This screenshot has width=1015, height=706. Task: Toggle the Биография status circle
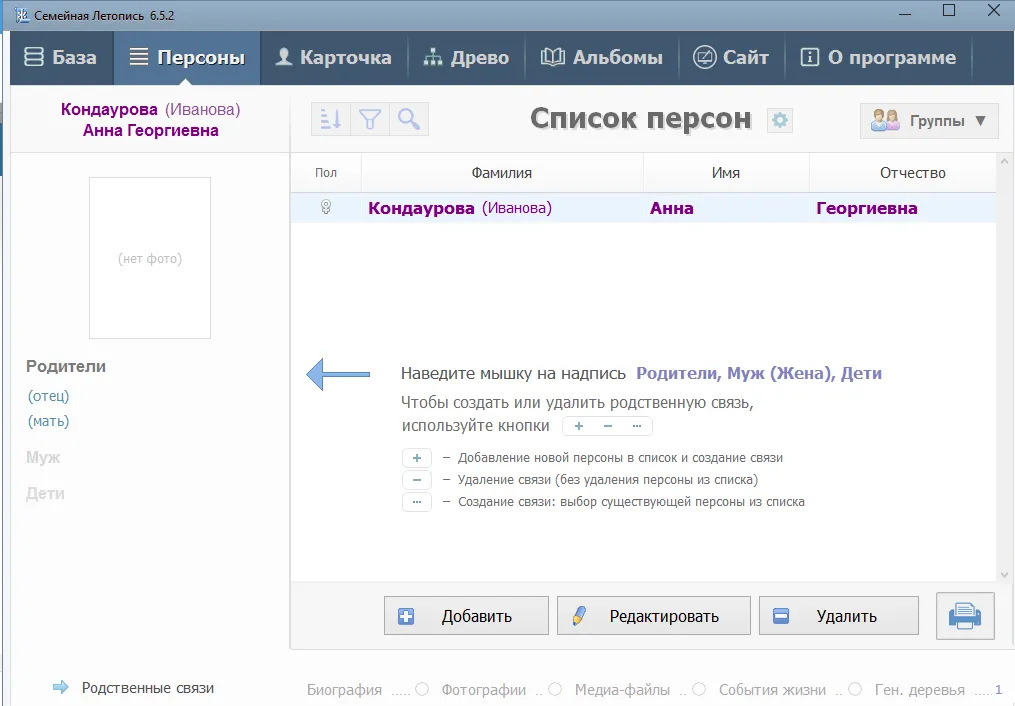[421, 689]
